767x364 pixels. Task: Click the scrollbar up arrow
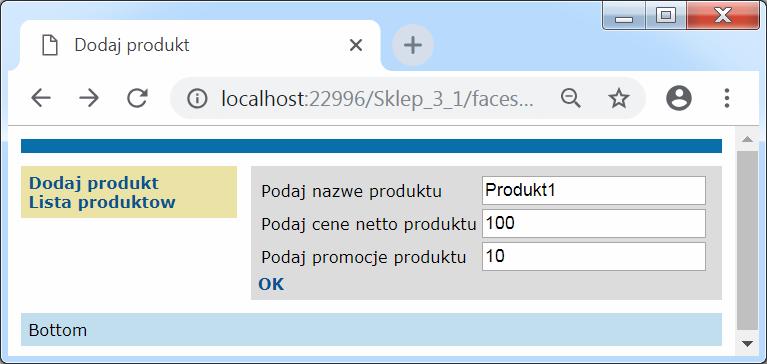747,140
